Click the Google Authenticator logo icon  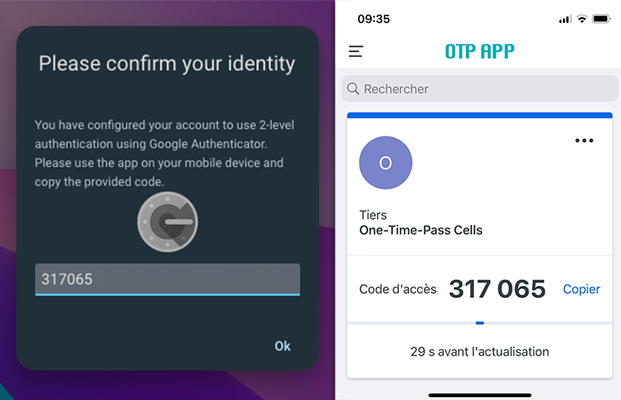pyautogui.click(x=168, y=222)
